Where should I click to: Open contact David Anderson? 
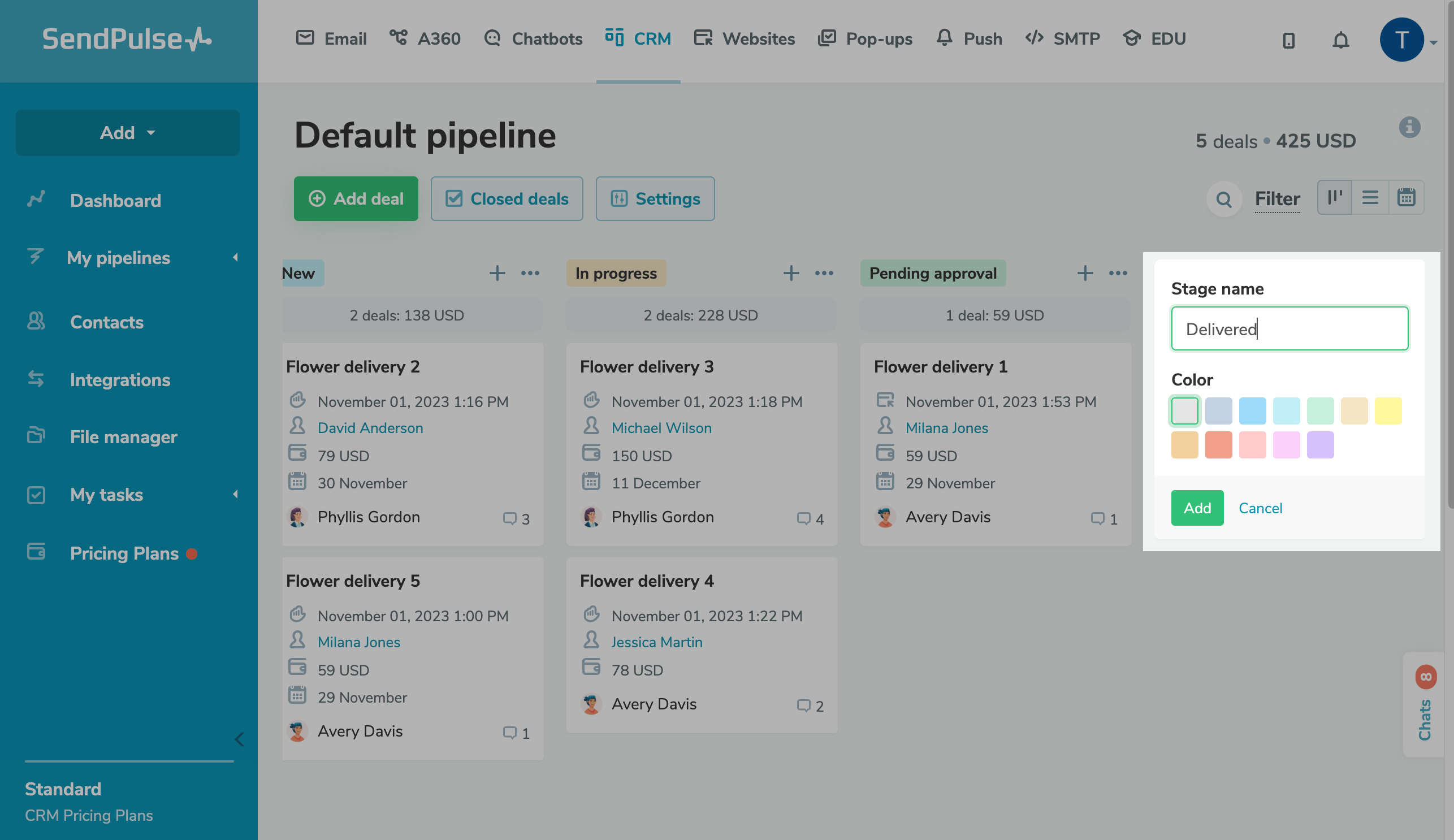tap(370, 428)
